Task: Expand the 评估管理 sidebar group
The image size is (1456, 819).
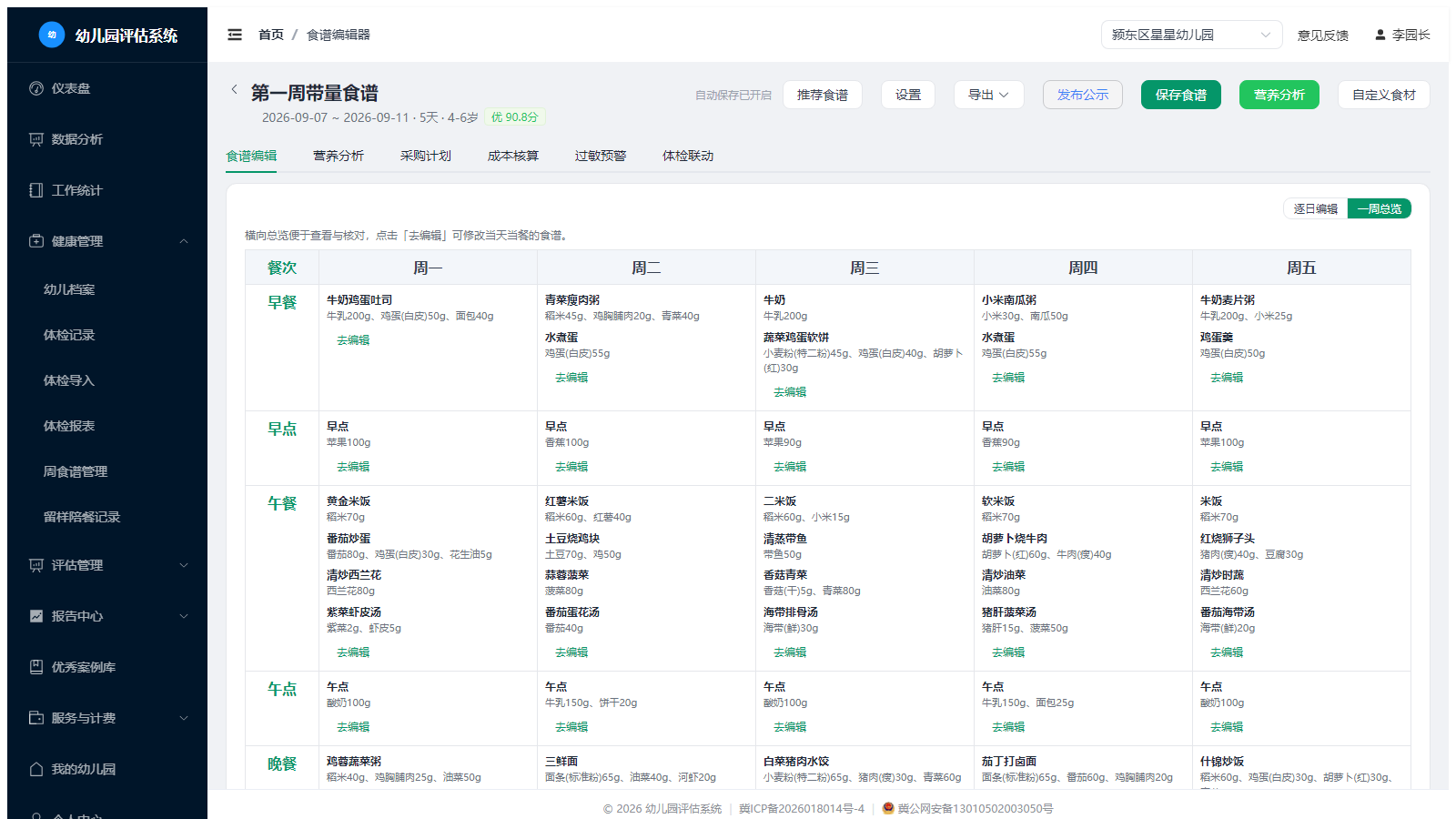Action: pyautogui.click(x=107, y=565)
